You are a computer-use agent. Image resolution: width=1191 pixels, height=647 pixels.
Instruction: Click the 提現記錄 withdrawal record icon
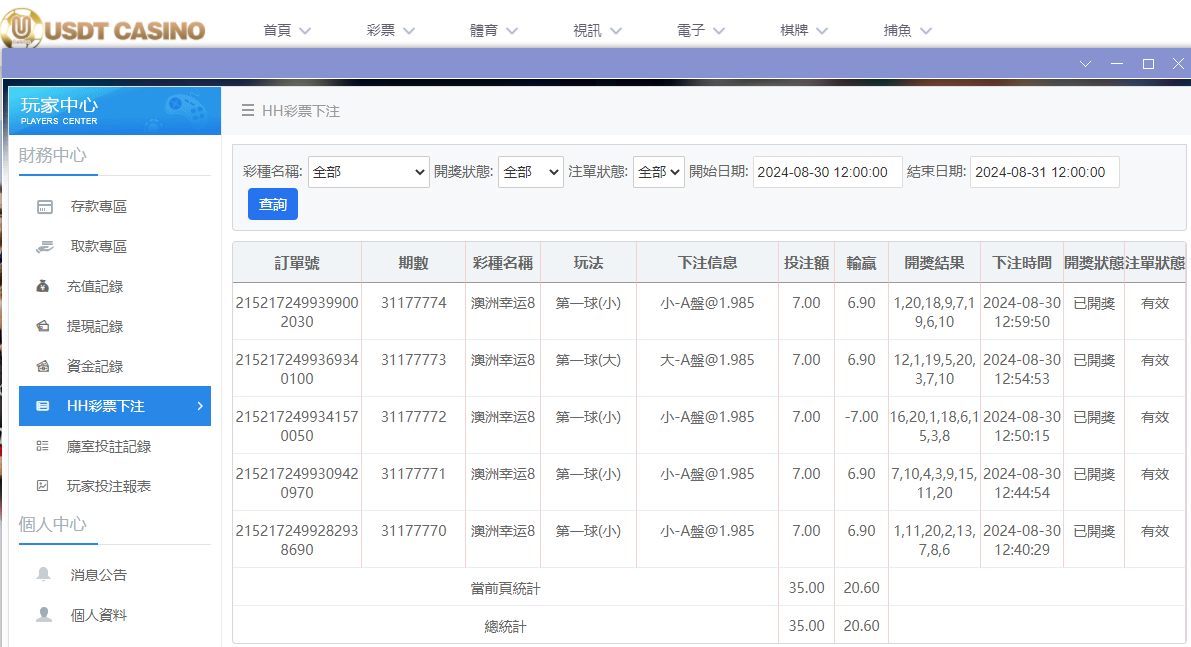coord(42,326)
